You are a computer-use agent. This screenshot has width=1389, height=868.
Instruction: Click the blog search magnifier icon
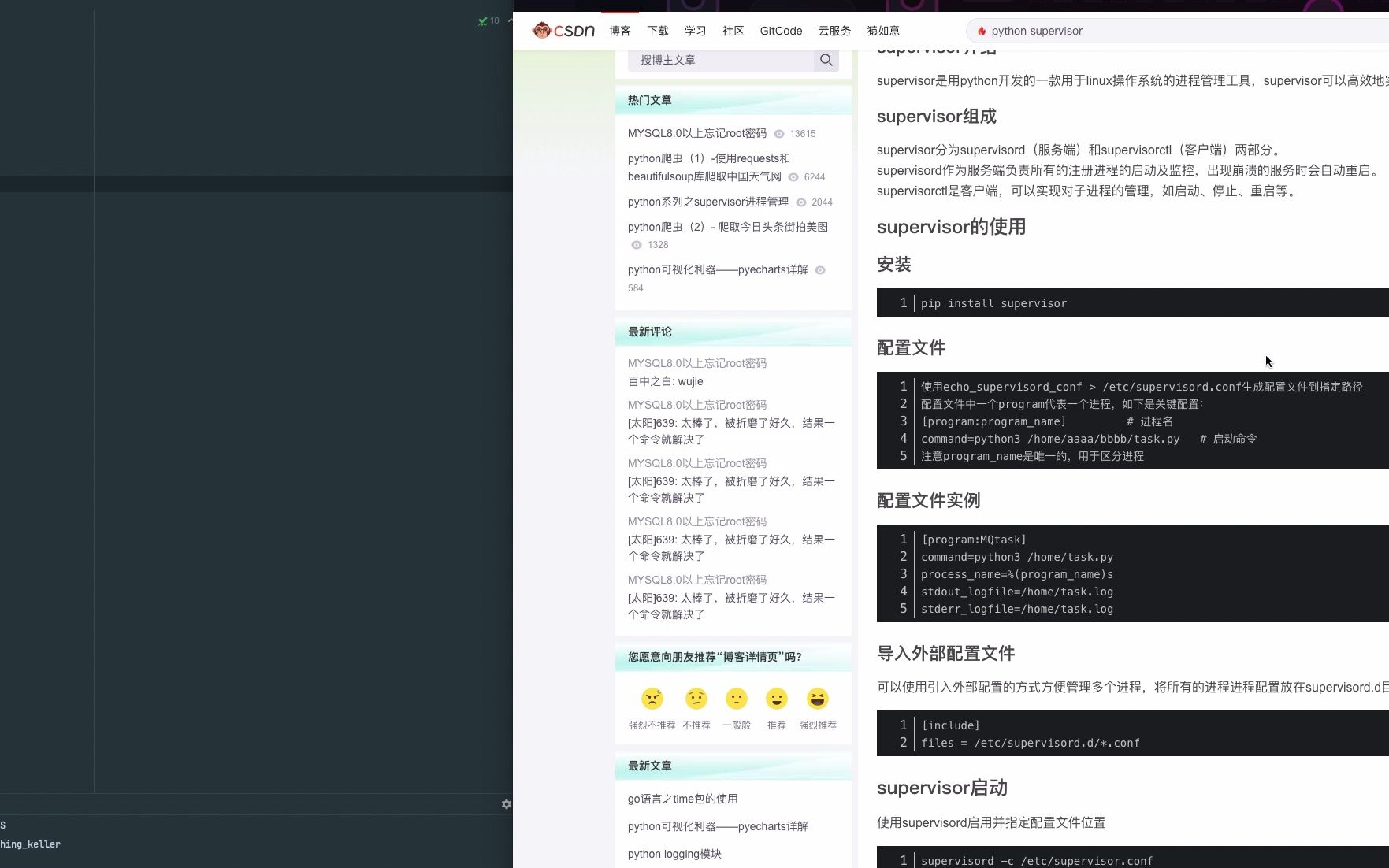tap(826, 60)
